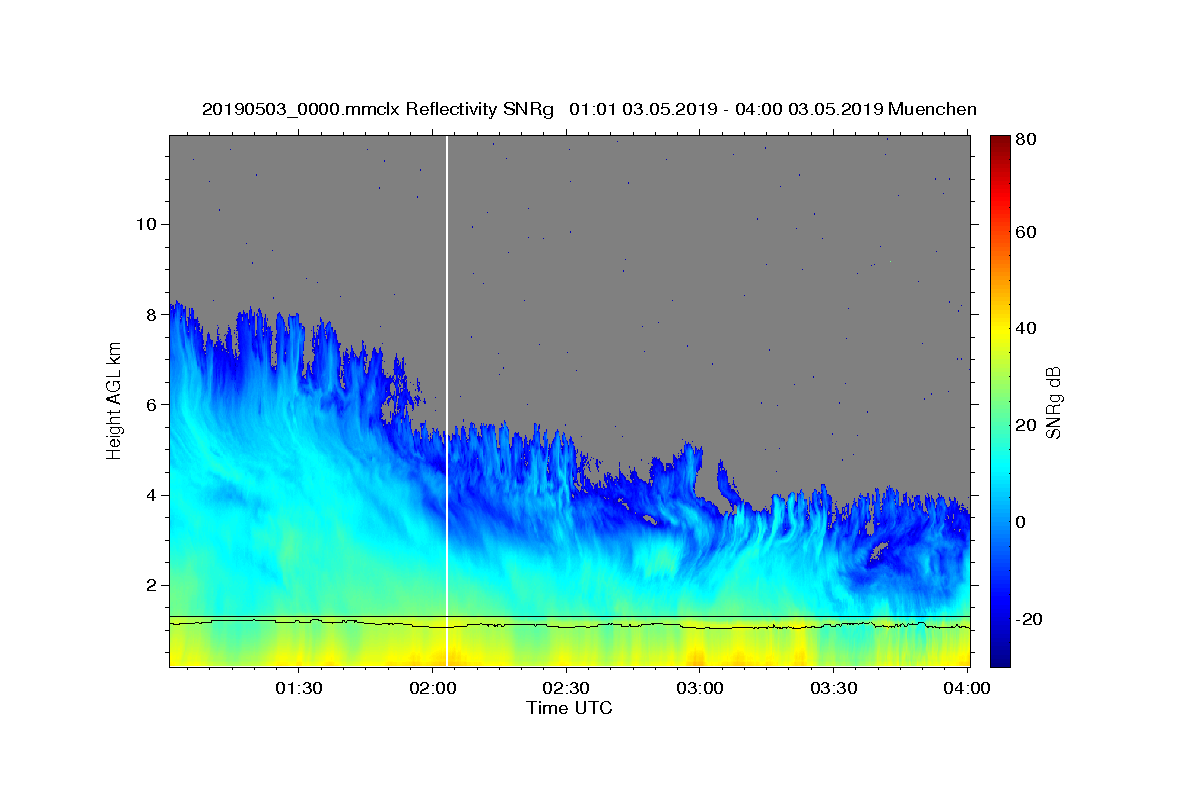Viewport: 1200px width, 800px height.
Task: Click the height axis tick label 6
Action: [150, 404]
